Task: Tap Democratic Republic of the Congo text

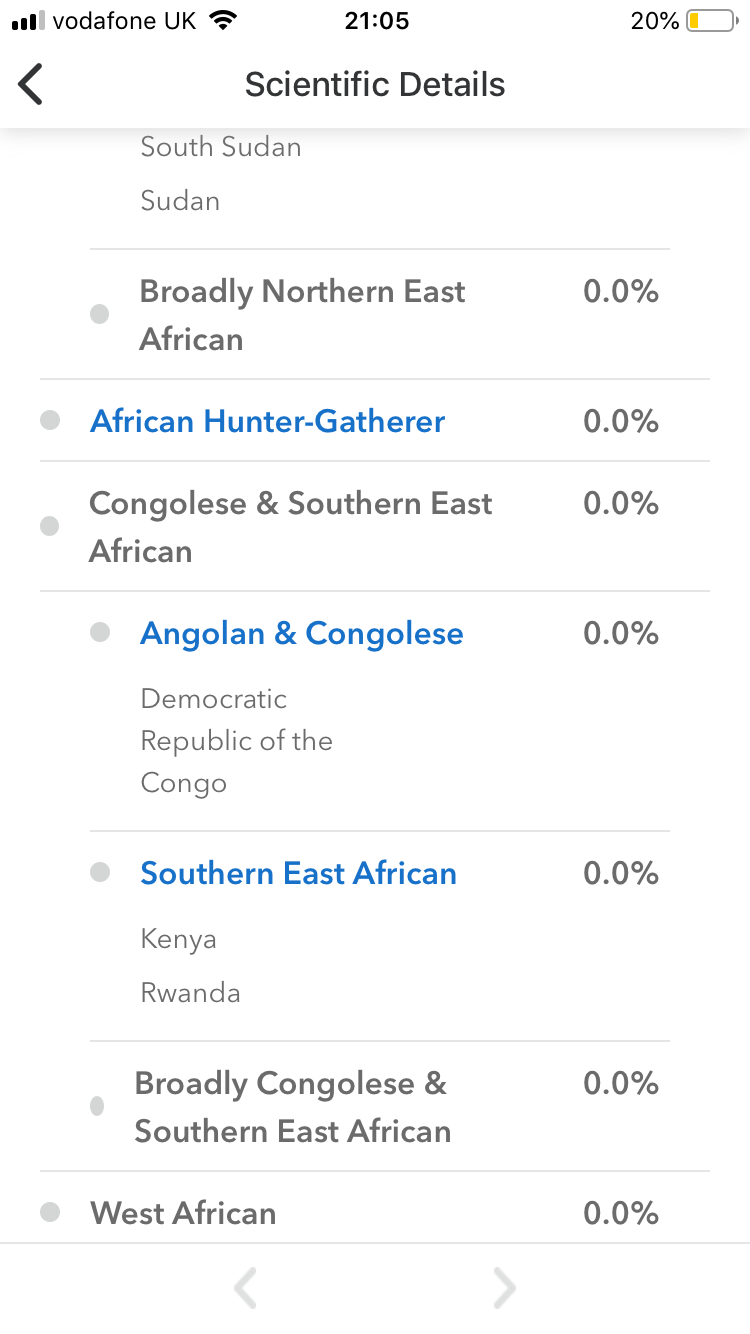Action: [236, 740]
